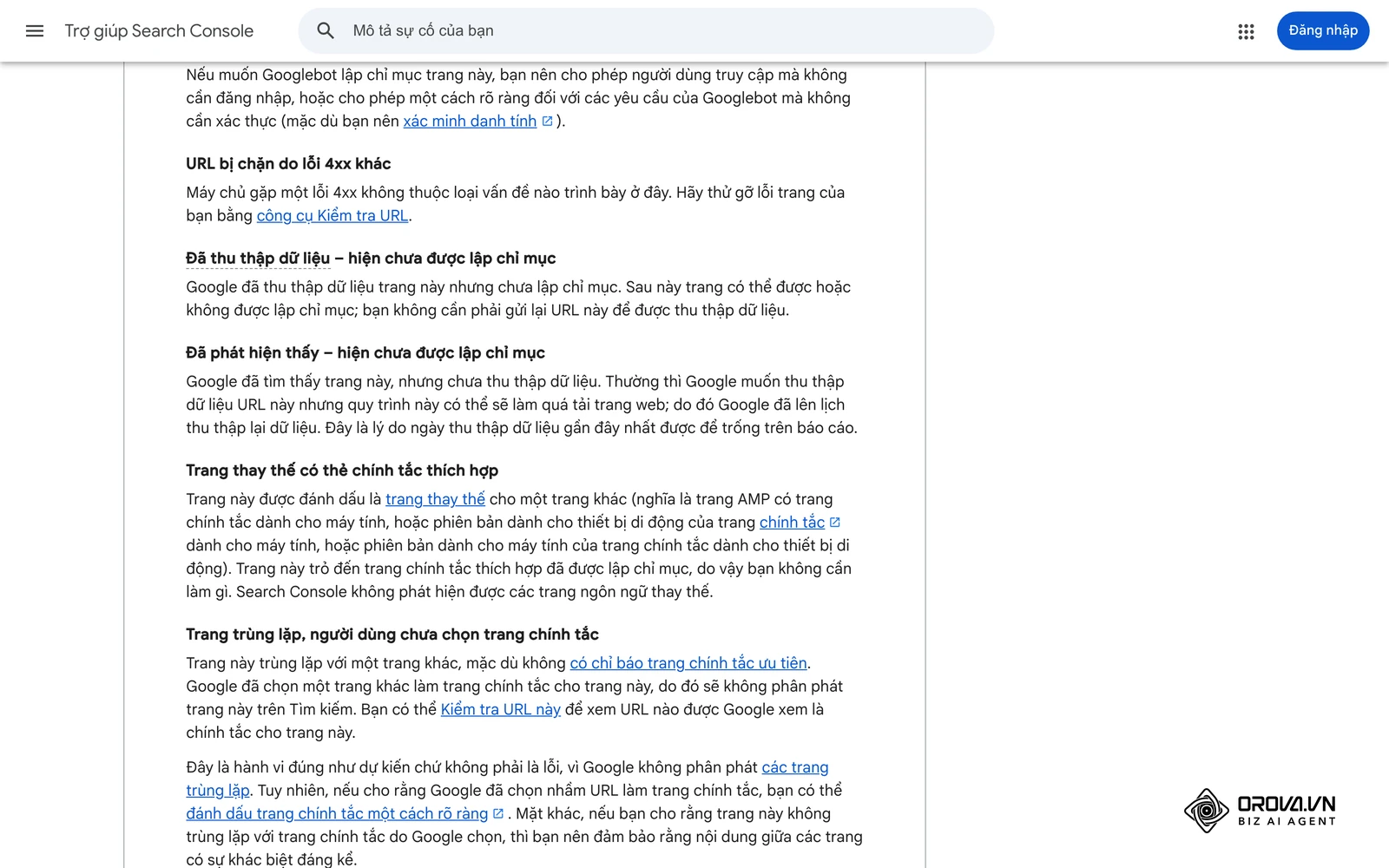The width and height of the screenshot is (1389, 868).
Task: Open 'có chỉ báo trang chính tắc ưu tiên' link
Action: point(688,663)
